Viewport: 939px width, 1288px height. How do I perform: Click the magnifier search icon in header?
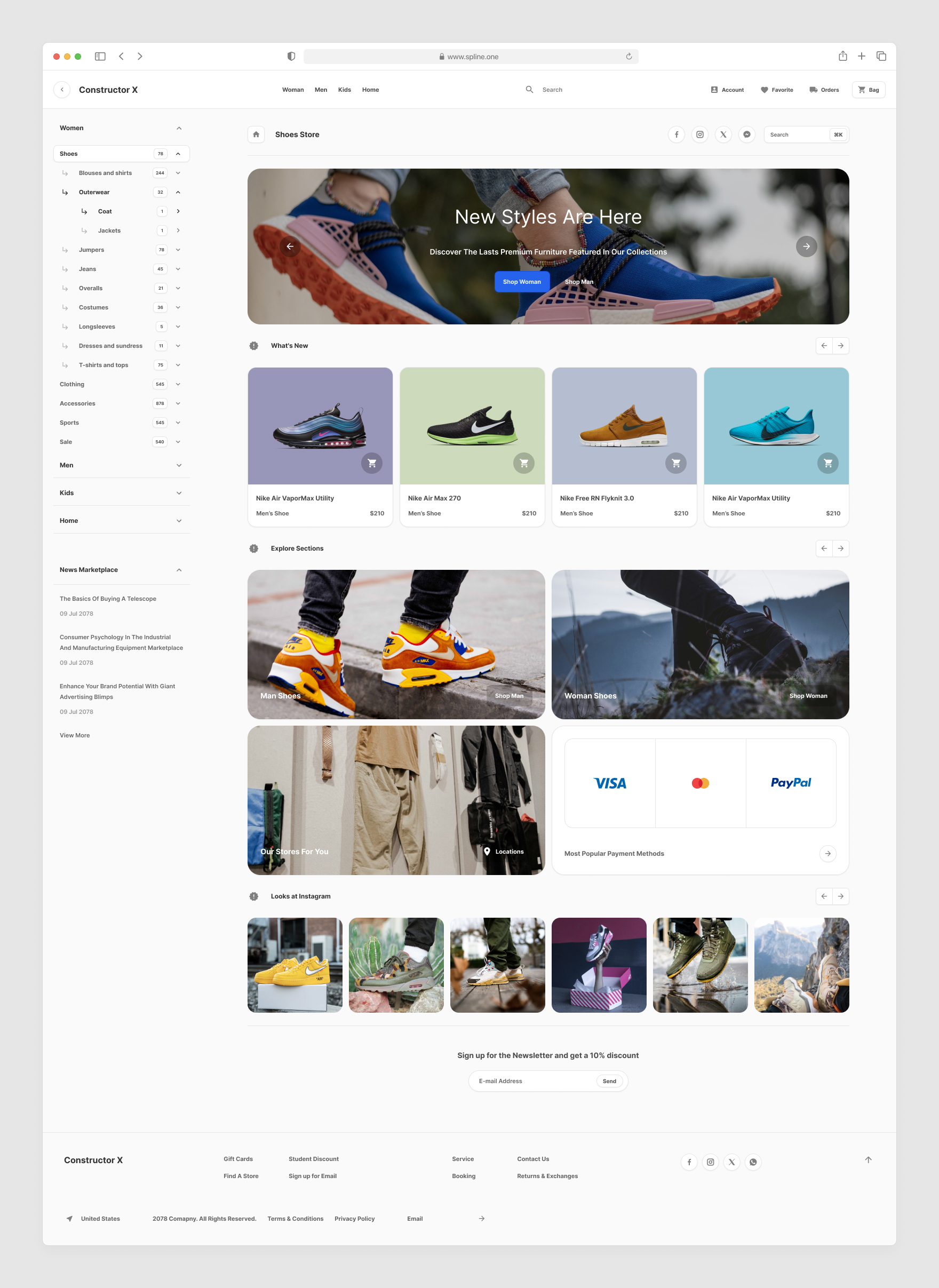click(529, 90)
